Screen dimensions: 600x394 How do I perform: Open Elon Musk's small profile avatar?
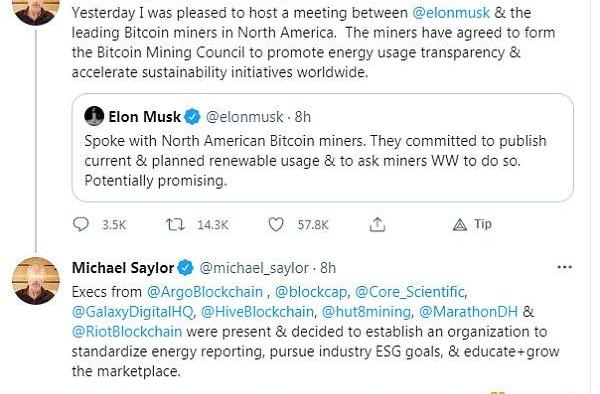(x=94, y=116)
